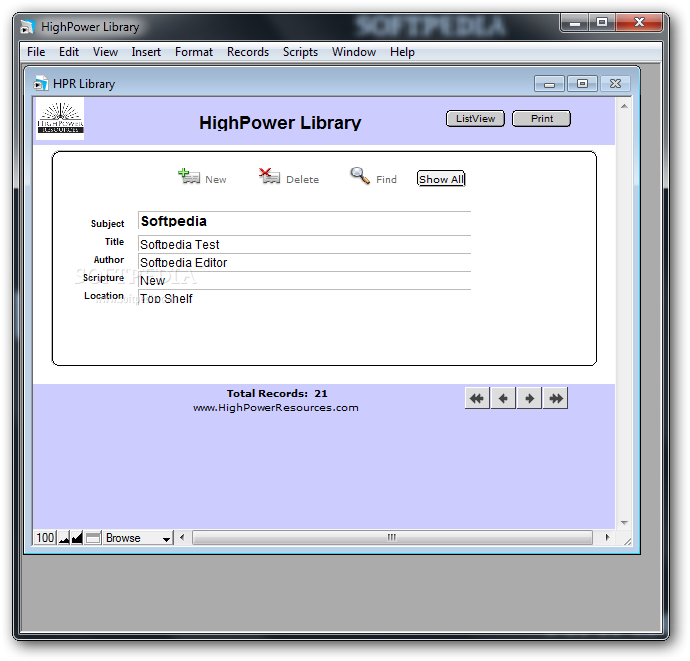The image size is (690, 661).
Task: Click the HighPower Resources logo
Action: tap(60, 118)
